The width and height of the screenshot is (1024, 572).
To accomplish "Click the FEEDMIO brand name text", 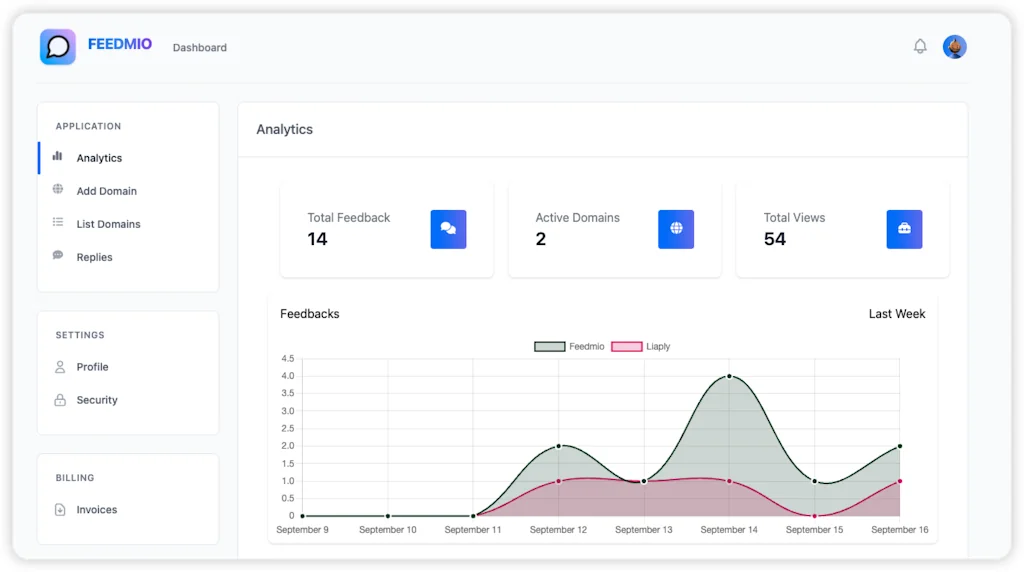I will click(120, 45).
